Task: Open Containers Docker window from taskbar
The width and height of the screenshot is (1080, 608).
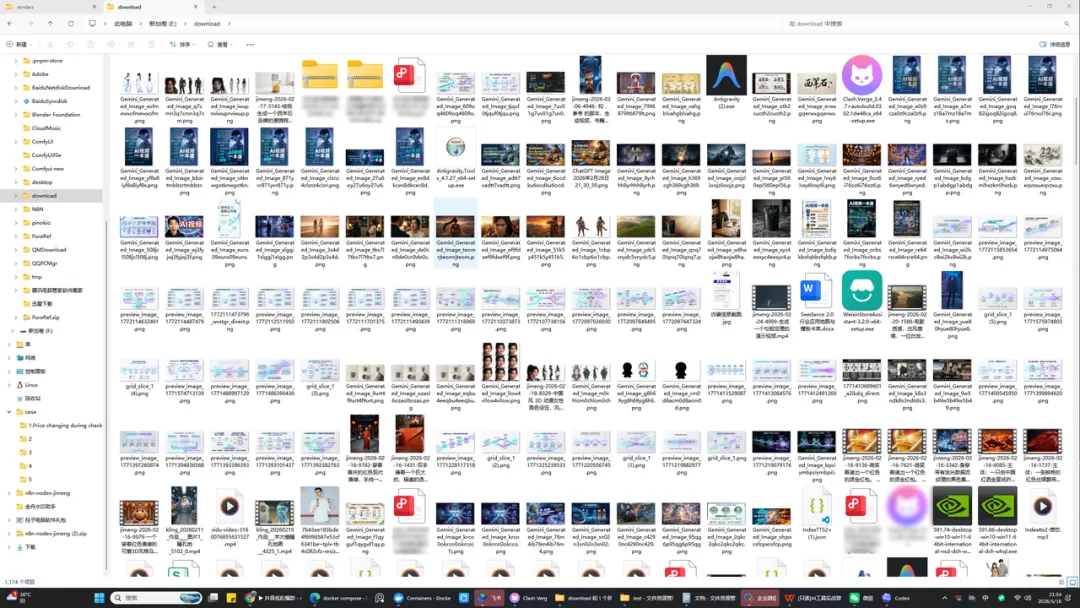Action: point(422,598)
